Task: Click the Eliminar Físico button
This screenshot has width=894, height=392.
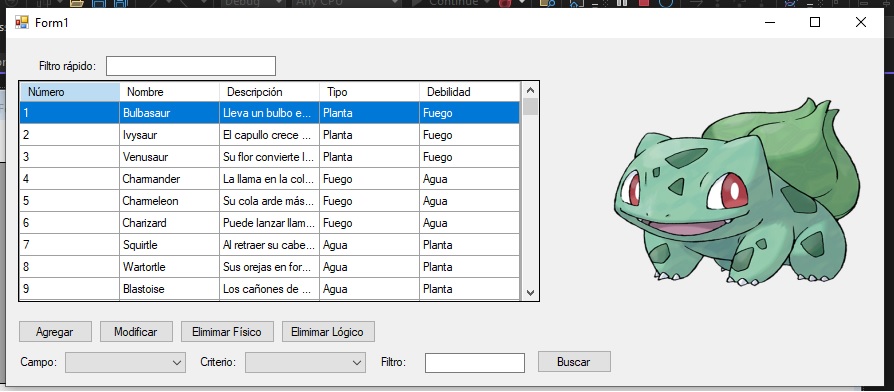Action: (227, 332)
